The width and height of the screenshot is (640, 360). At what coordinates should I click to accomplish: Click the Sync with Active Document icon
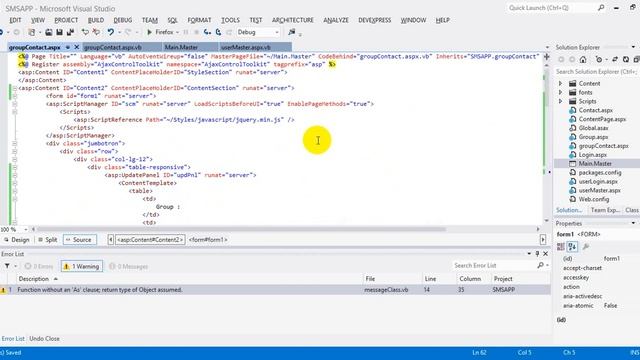coord(615,60)
